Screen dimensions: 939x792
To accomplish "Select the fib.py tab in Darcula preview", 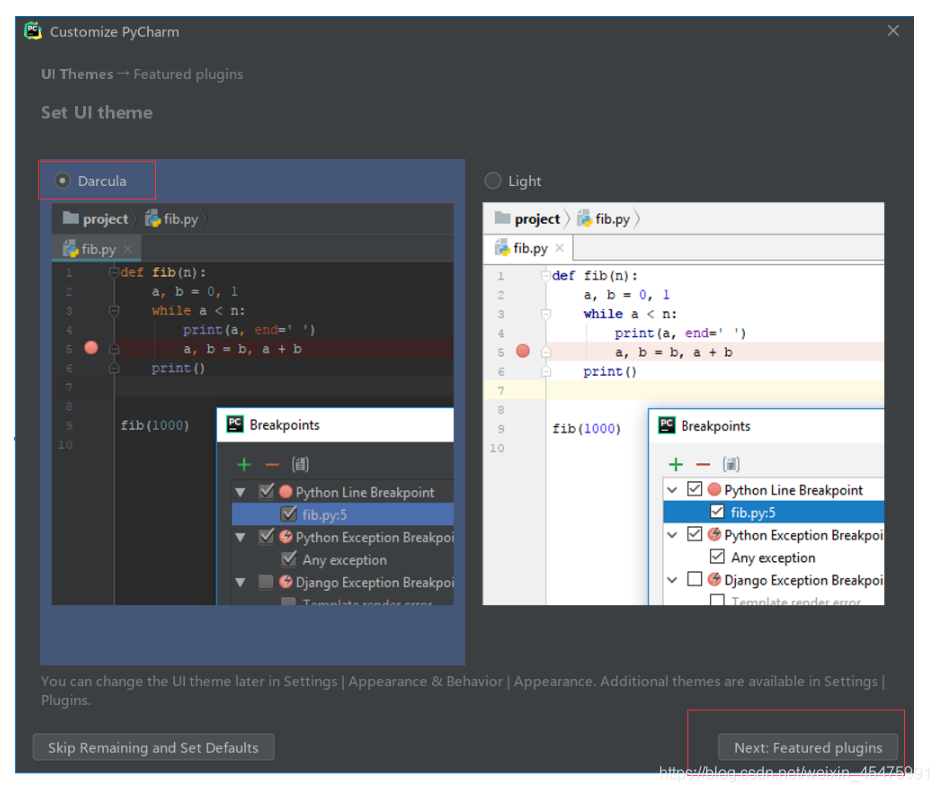I will click(x=96, y=248).
